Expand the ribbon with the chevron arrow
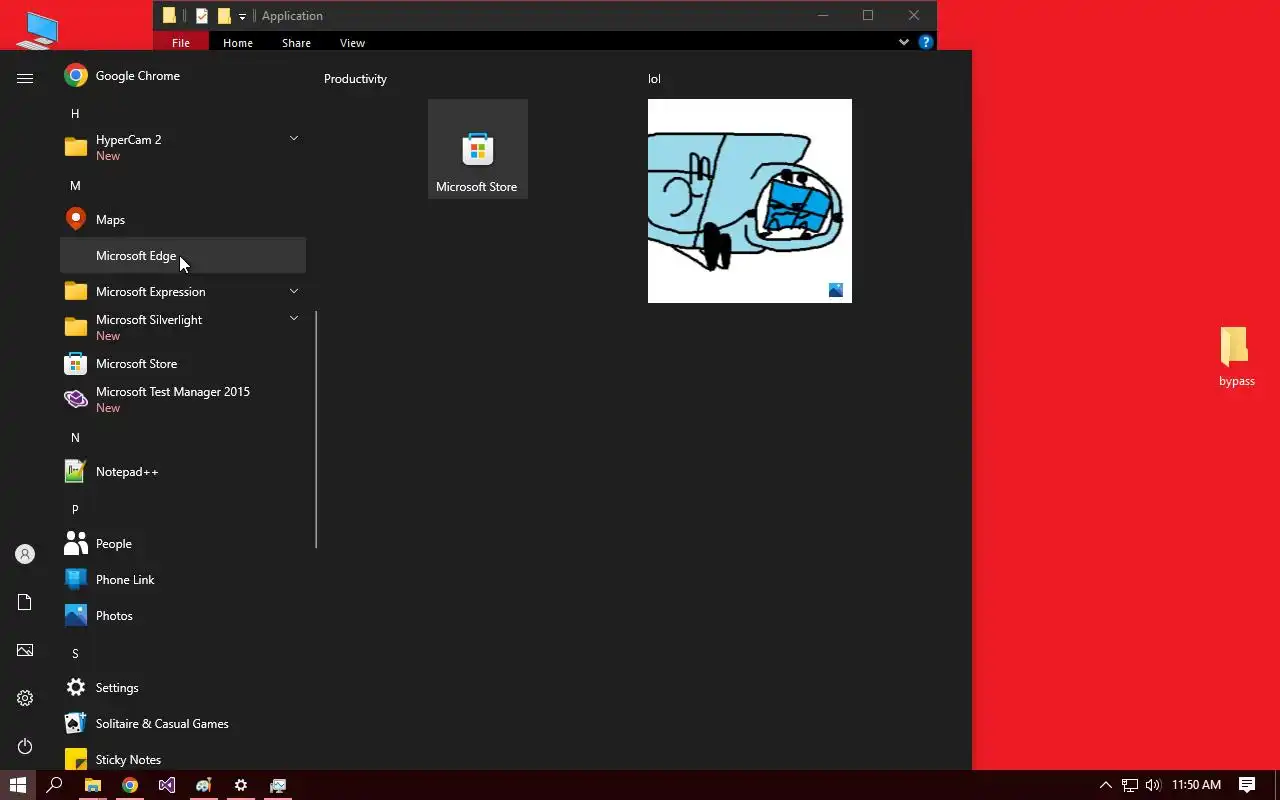The width and height of the screenshot is (1280, 800). pos(904,42)
